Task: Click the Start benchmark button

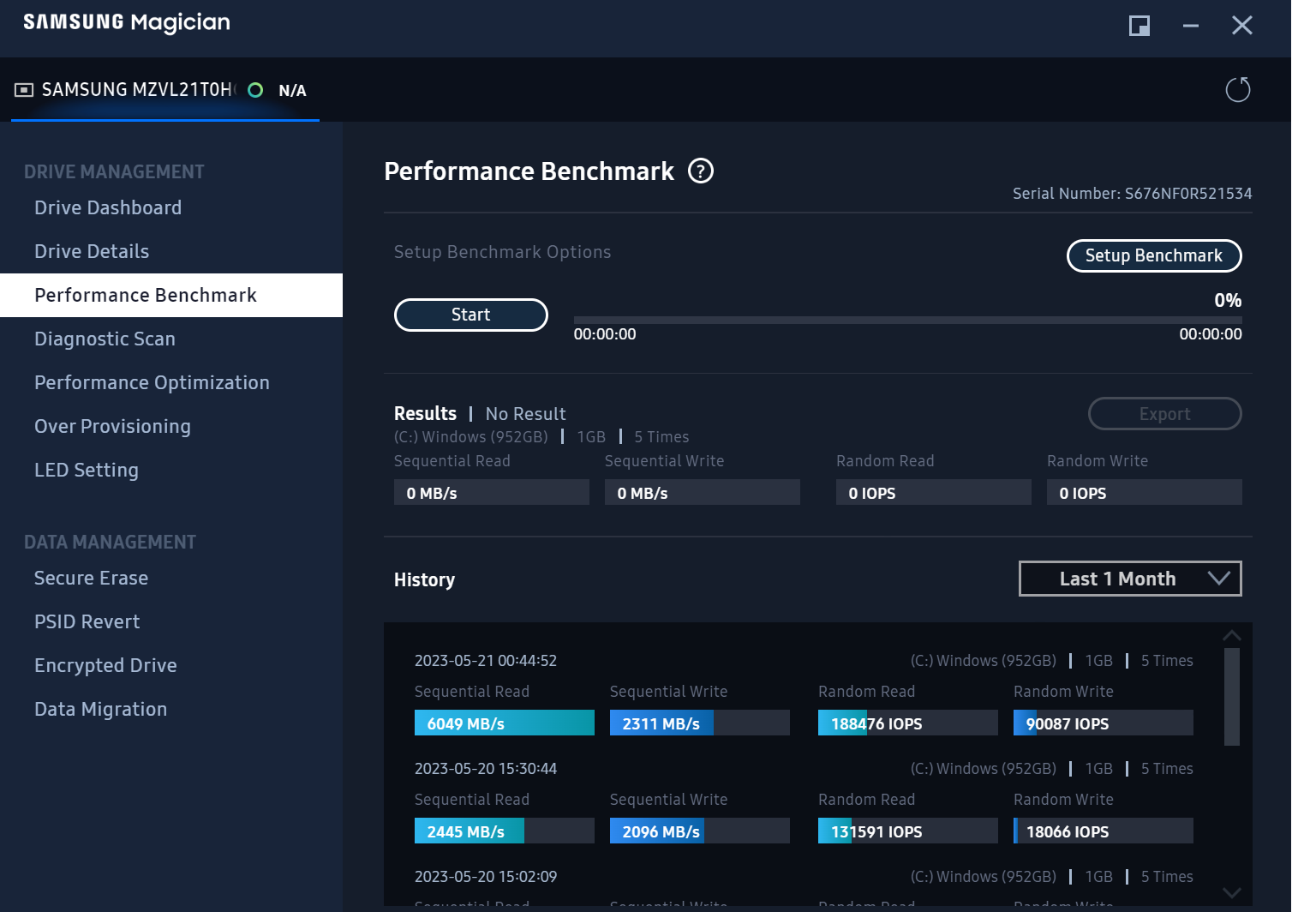Action: [x=470, y=315]
